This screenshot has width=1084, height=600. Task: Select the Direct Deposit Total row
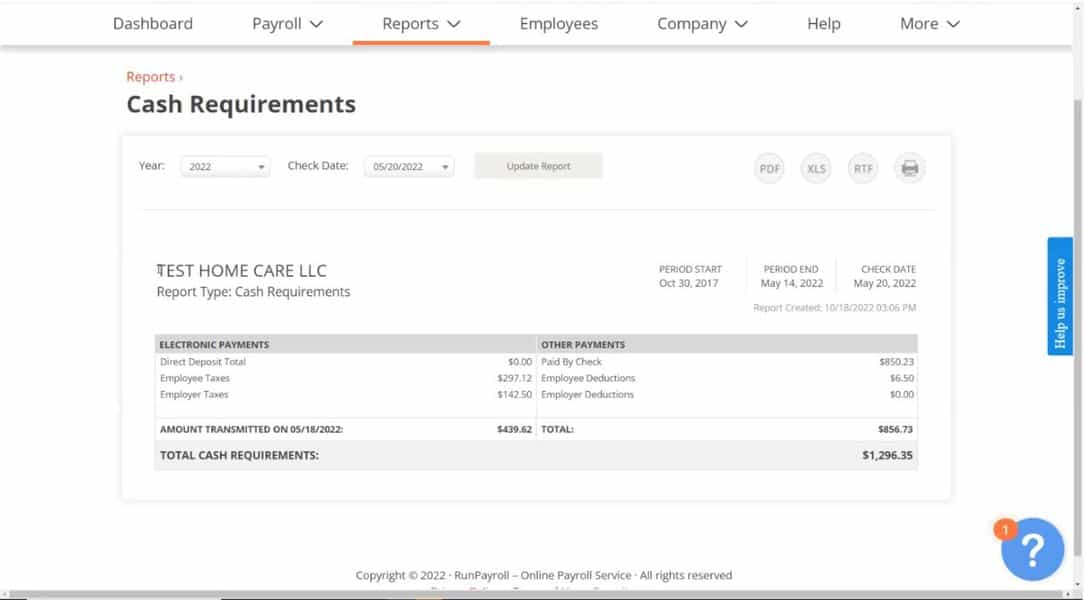(x=300, y=361)
